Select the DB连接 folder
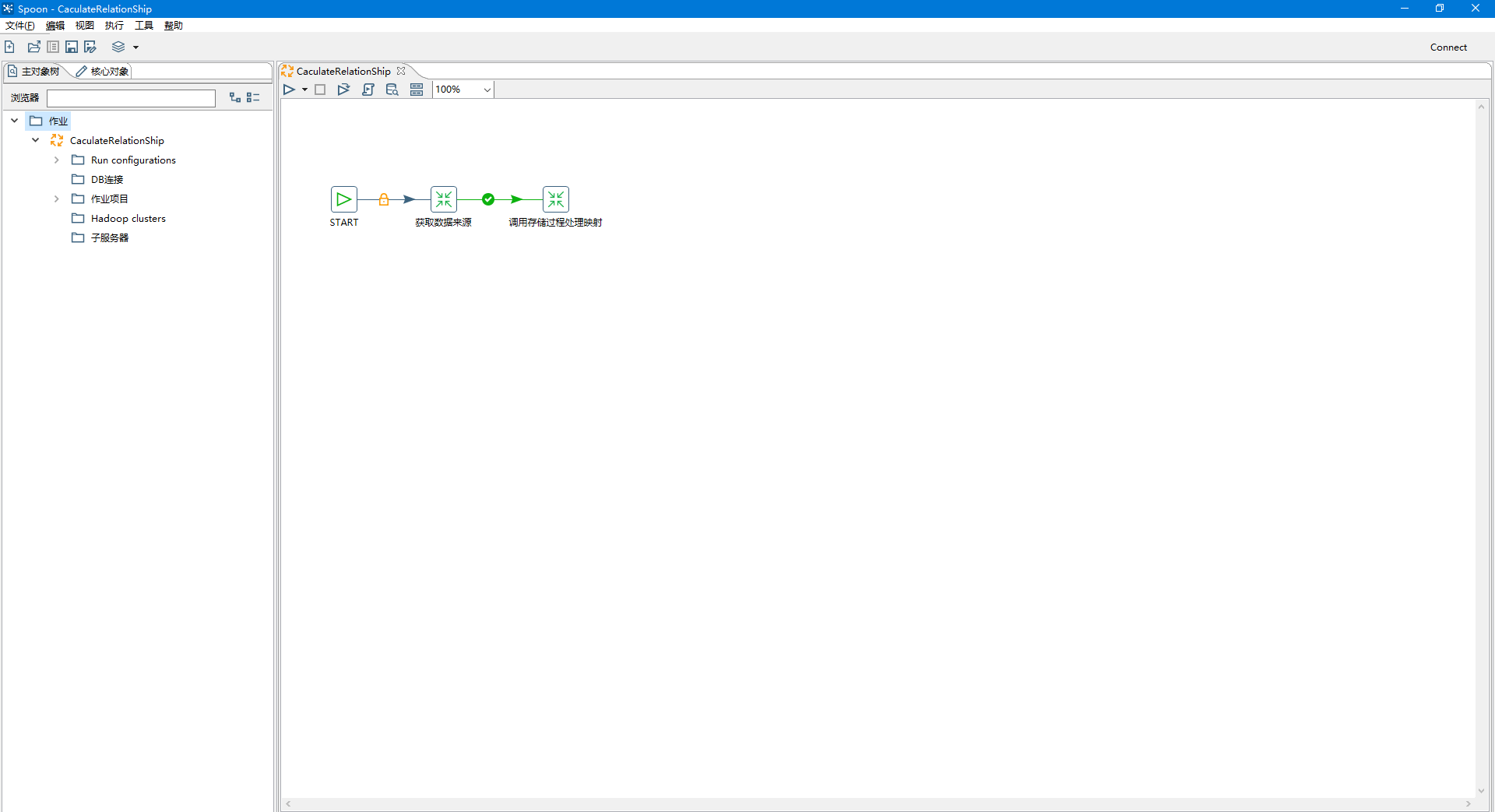Screen dimensions: 1495x812 pyautogui.click(x=97, y=180)
